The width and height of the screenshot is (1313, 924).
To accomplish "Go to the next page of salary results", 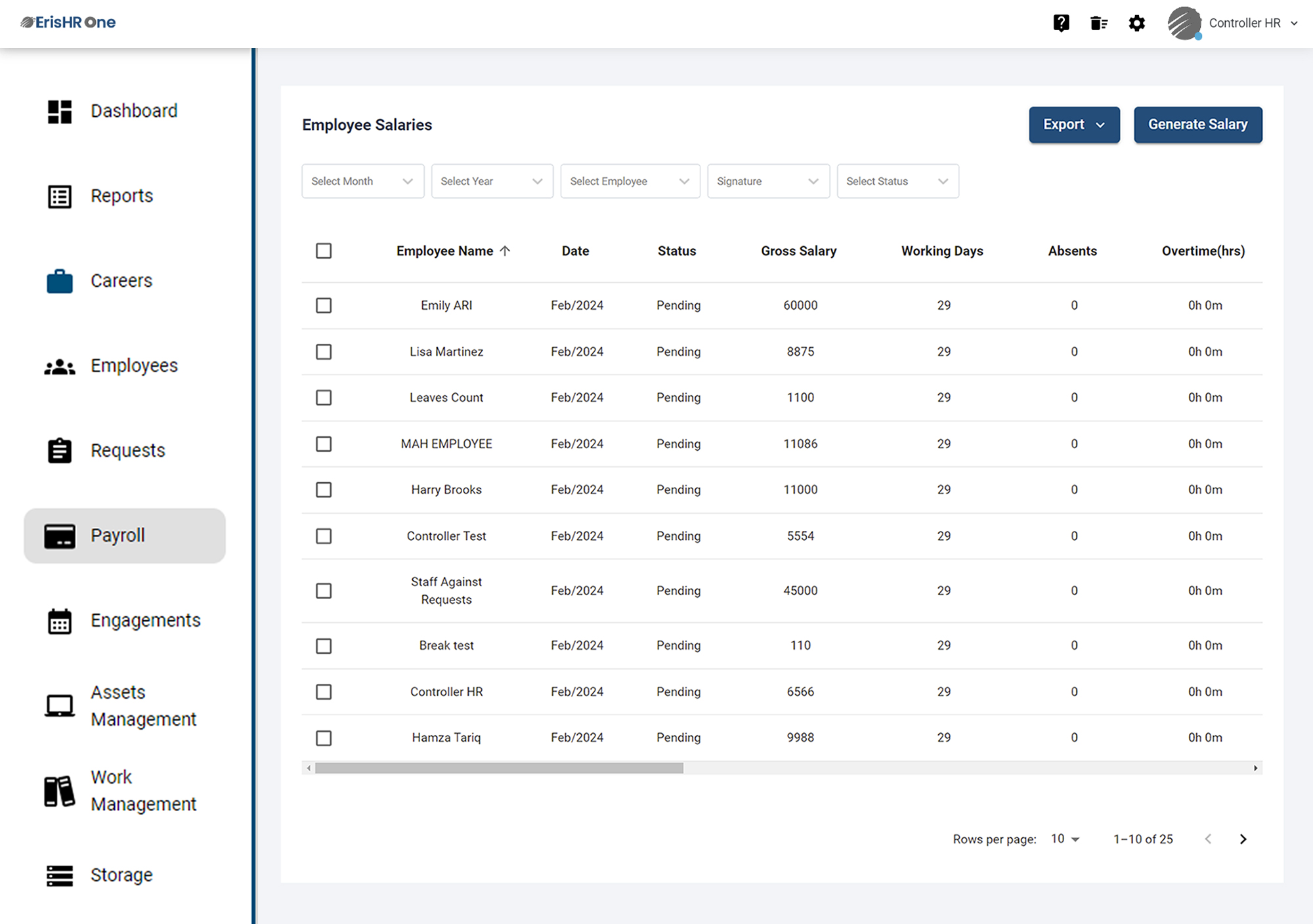I will tap(1243, 839).
